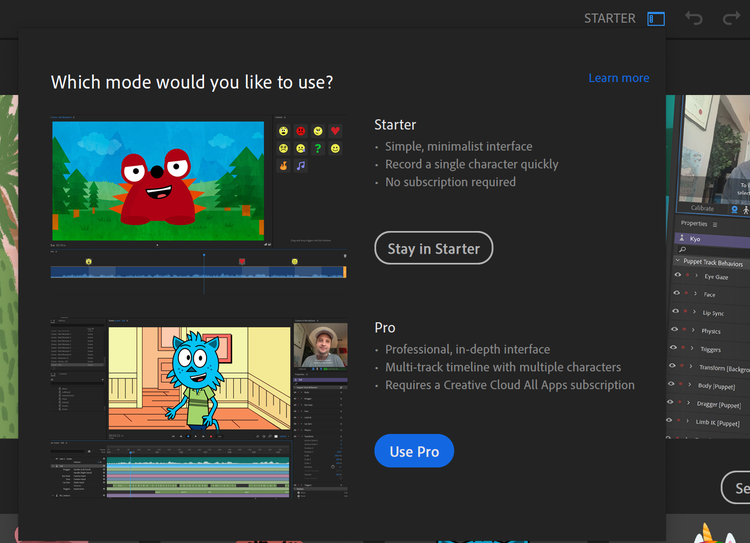Image resolution: width=750 pixels, height=543 pixels.
Task: Click the puppet icon beside Kyo
Action: [680, 239]
